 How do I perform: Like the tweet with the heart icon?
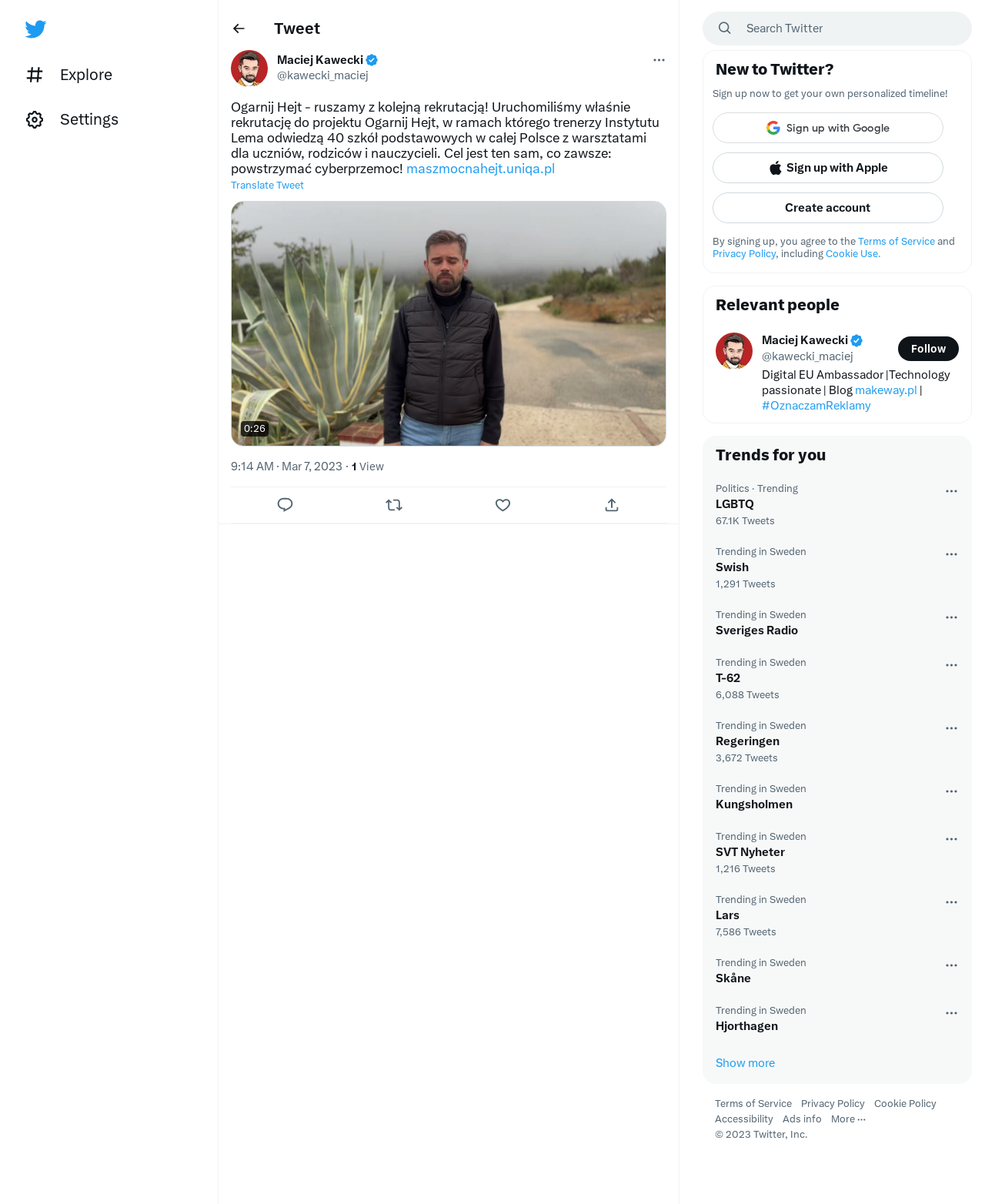(x=503, y=505)
